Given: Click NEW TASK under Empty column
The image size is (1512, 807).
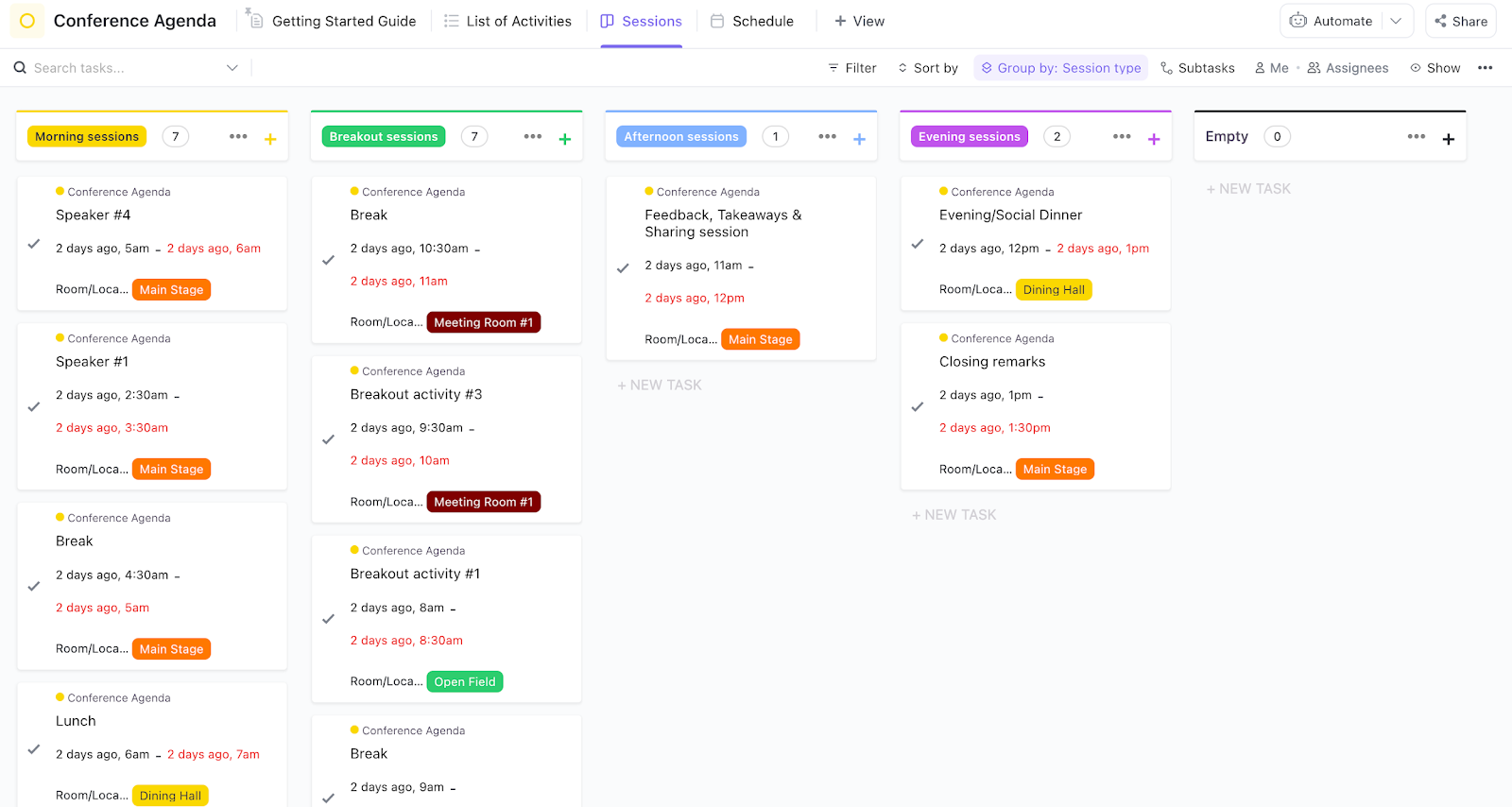Looking at the screenshot, I should tap(1248, 189).
